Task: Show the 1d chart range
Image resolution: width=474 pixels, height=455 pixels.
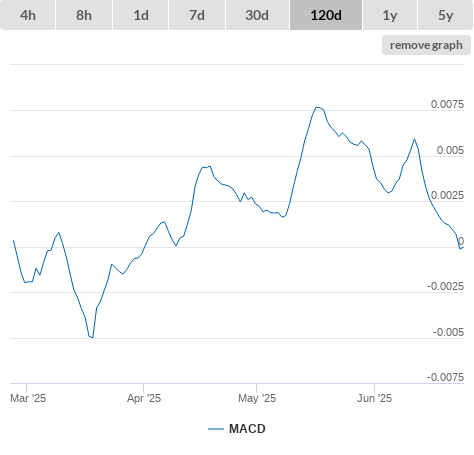Action: click(141, 15)
